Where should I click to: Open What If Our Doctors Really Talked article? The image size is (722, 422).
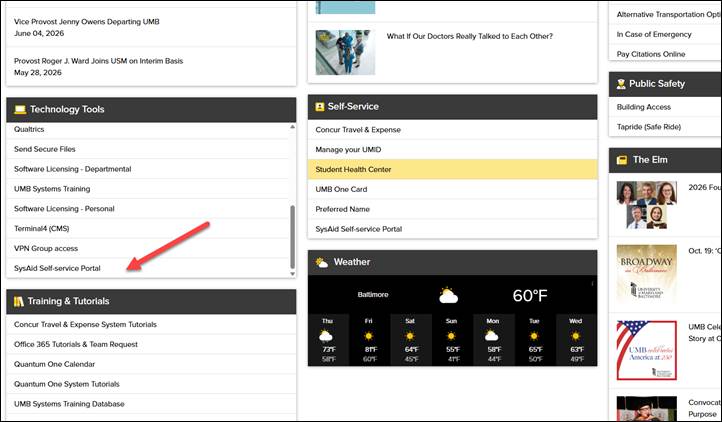pos(470,36)
